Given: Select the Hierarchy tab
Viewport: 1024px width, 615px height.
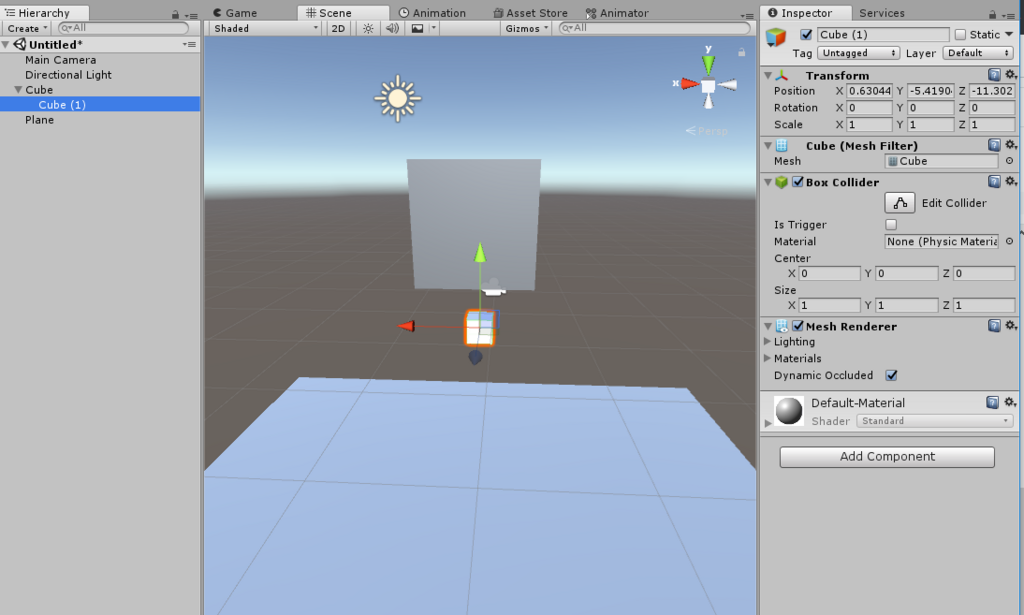Looking at the screenshot, I should click(x=44, y=12).
